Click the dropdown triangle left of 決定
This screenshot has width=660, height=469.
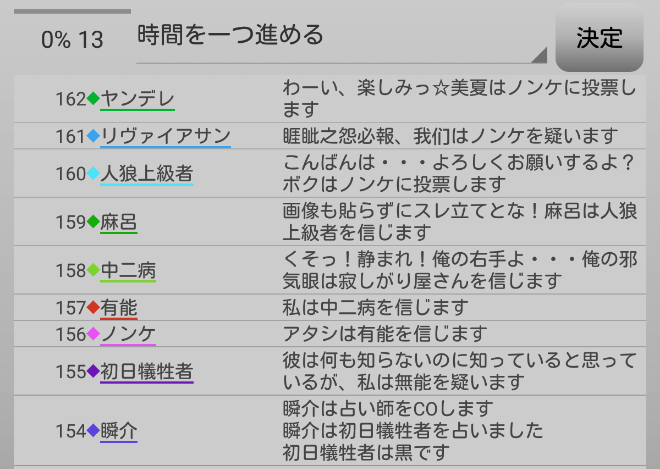click(540, 55)
